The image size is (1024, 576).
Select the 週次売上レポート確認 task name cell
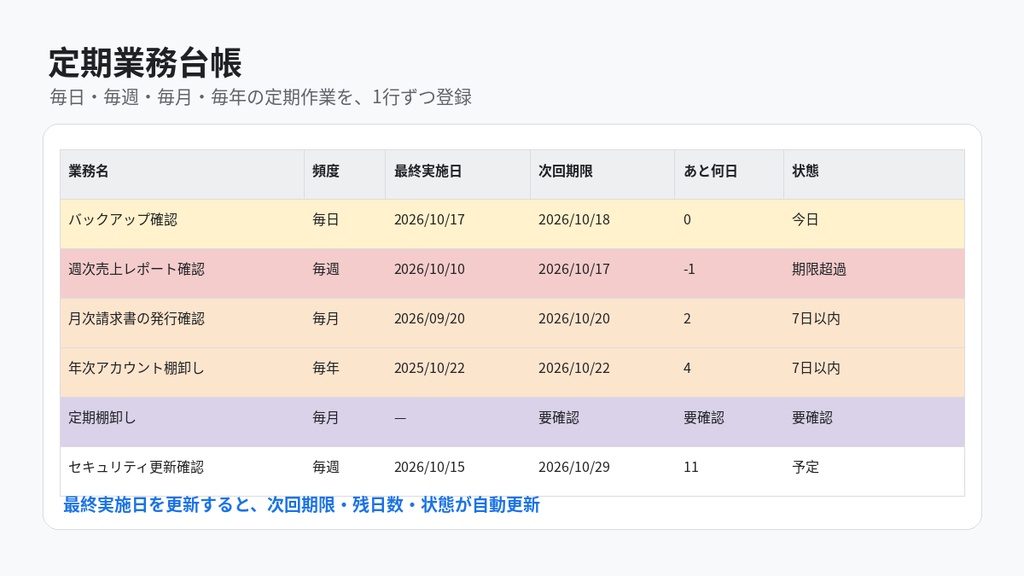(x=182, y=274)
